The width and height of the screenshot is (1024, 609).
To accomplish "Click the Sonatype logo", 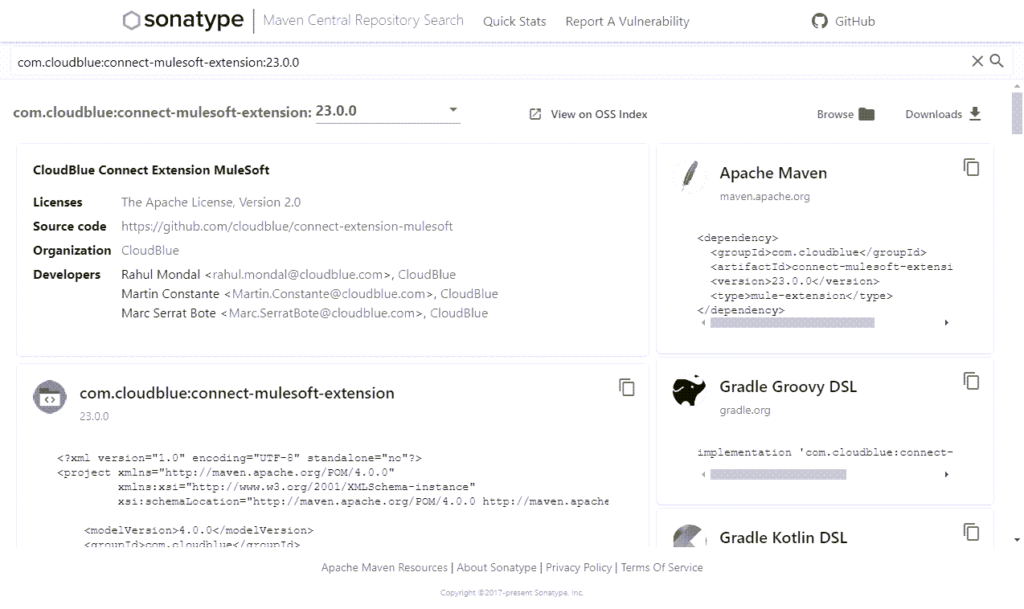I will point(183,20).
